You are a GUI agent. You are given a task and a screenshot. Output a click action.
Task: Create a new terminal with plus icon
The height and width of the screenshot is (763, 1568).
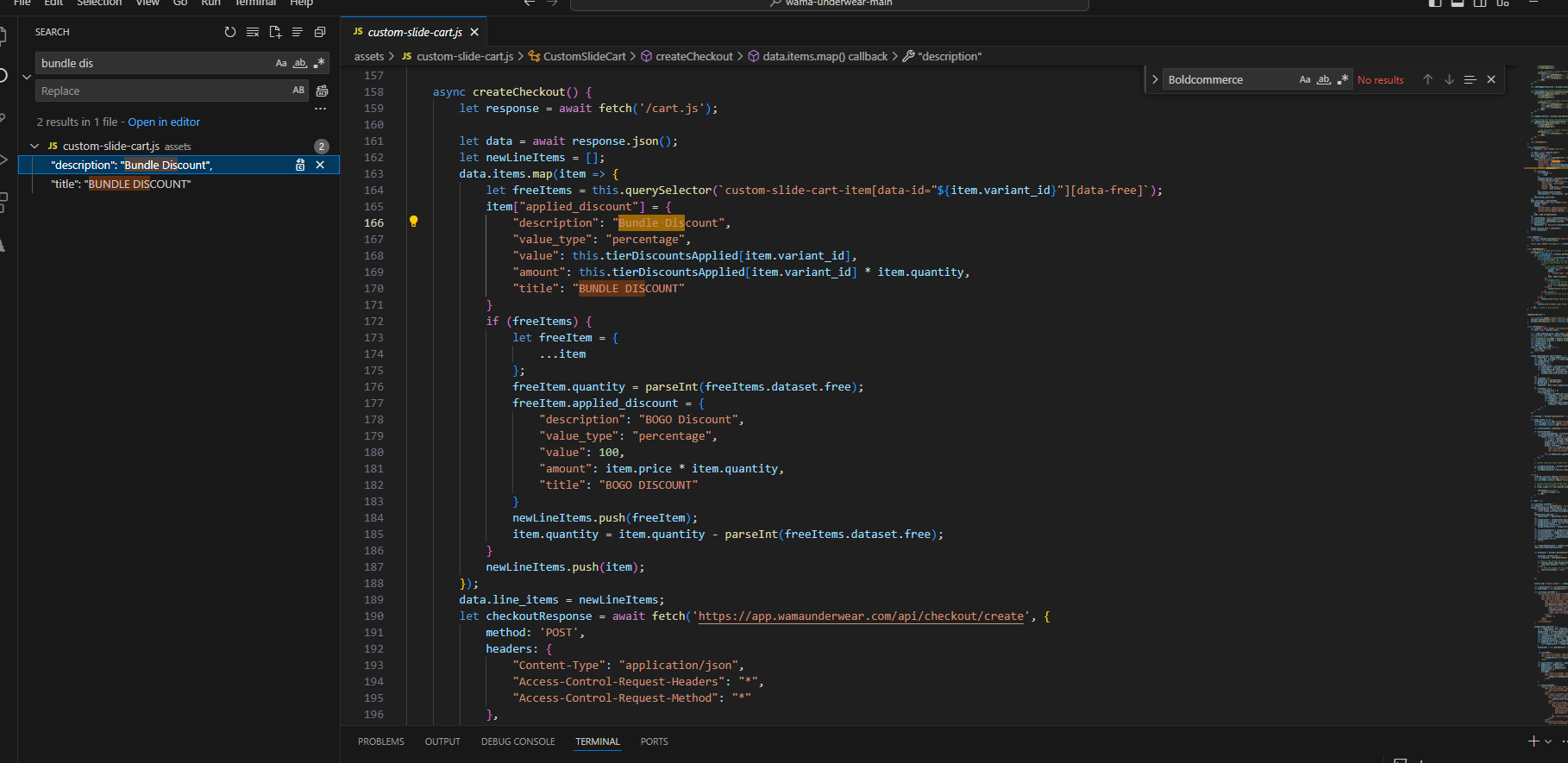pos(1534,741)
